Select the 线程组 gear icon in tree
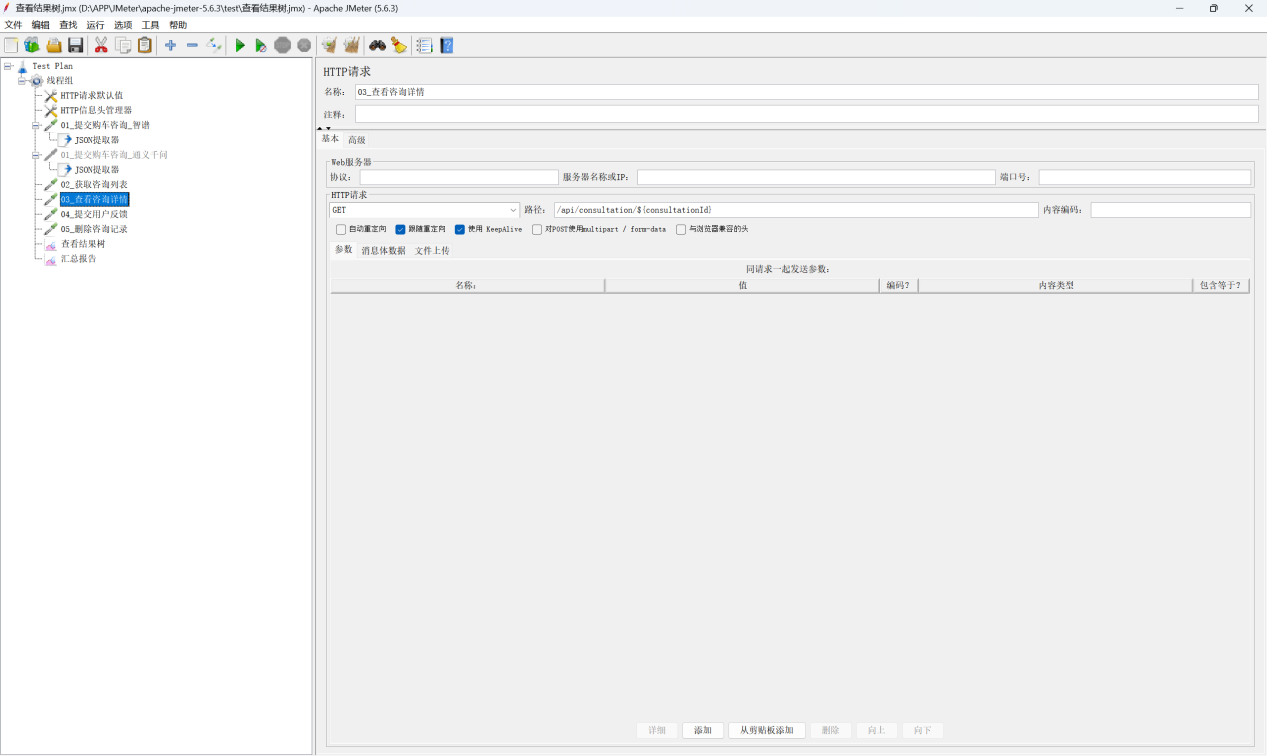The height and width of the screenshot is (756, 1267). tap(37, 81)
